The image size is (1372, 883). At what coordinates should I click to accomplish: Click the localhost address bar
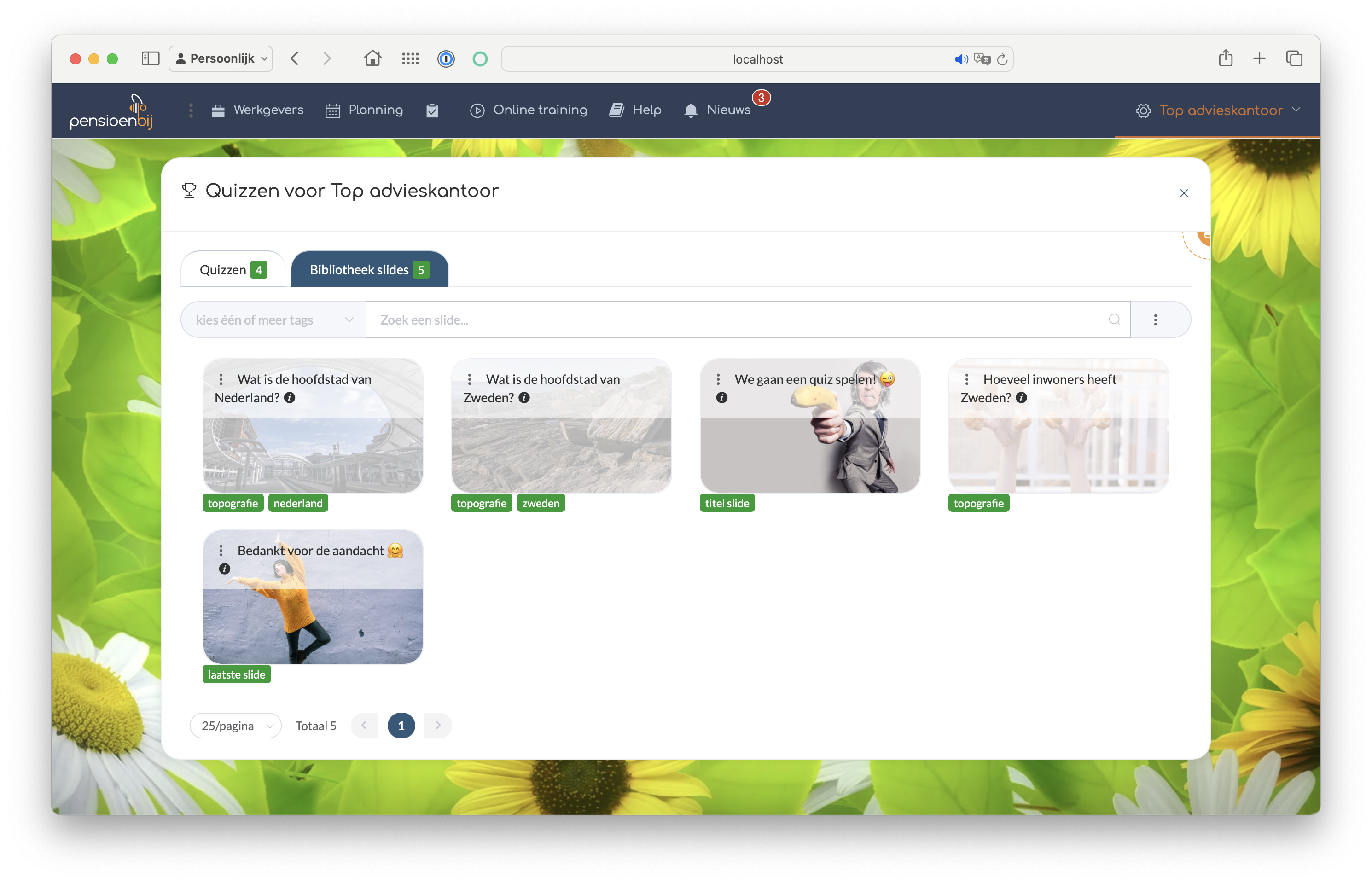tap(757, 59)
